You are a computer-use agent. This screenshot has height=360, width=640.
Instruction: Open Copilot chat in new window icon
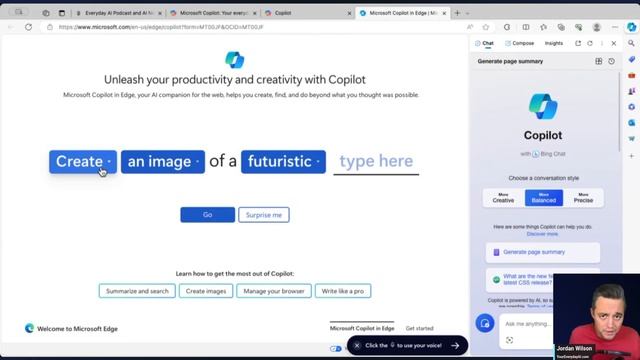578,43
